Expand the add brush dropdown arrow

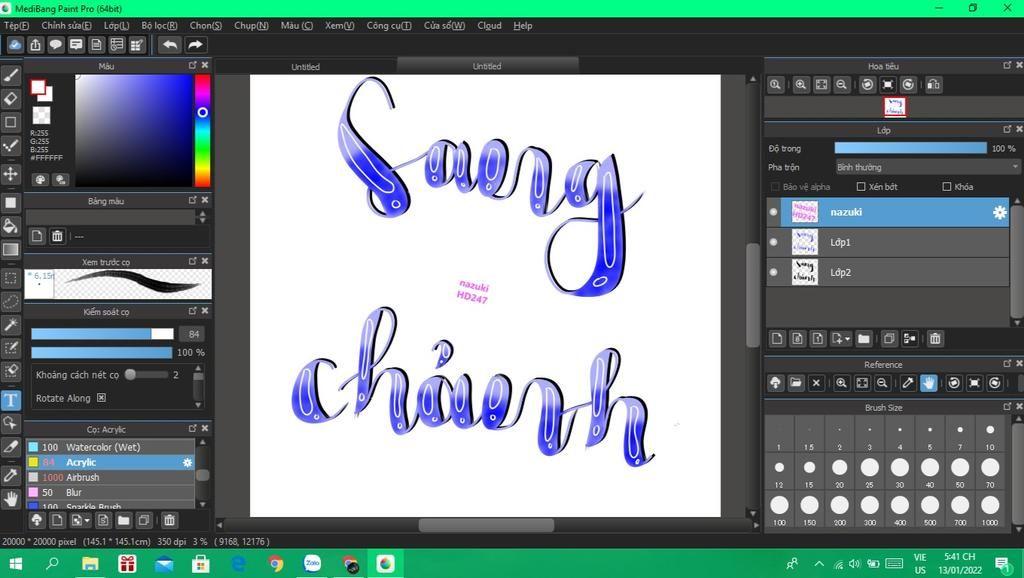pos(87,521)
